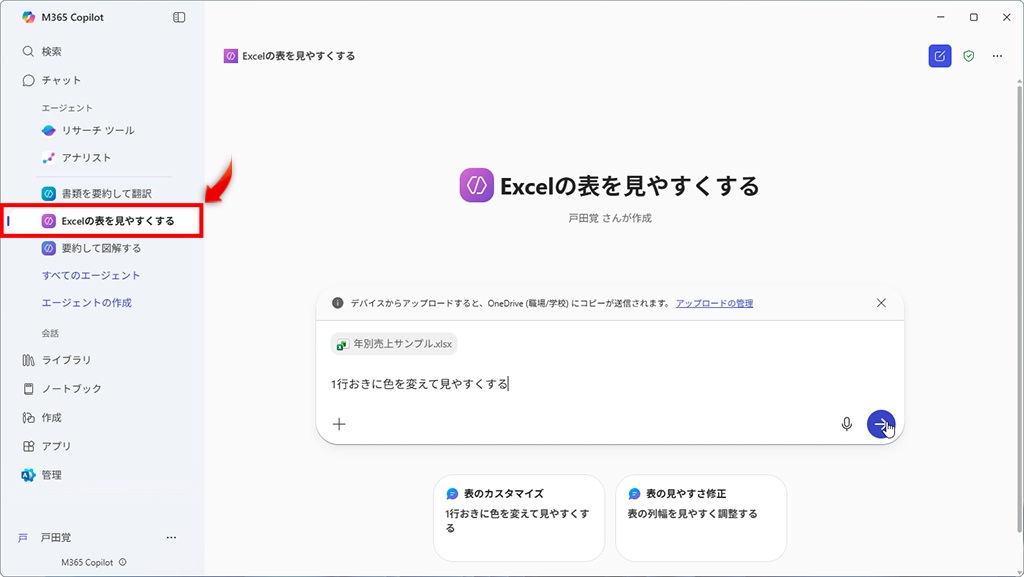The image size is (1024, 577).
Task: Open the 書類を要約して翻訳 agent
Action: click(x=106, y=193)
